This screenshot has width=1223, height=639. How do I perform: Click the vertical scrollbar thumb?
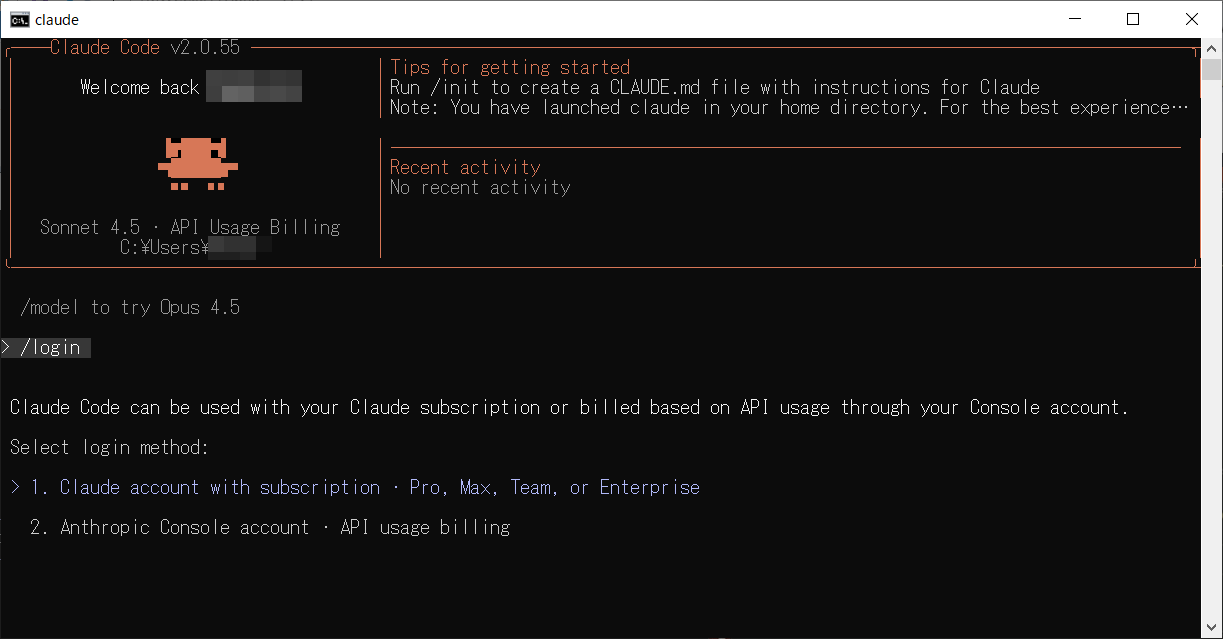point(1212,70)
